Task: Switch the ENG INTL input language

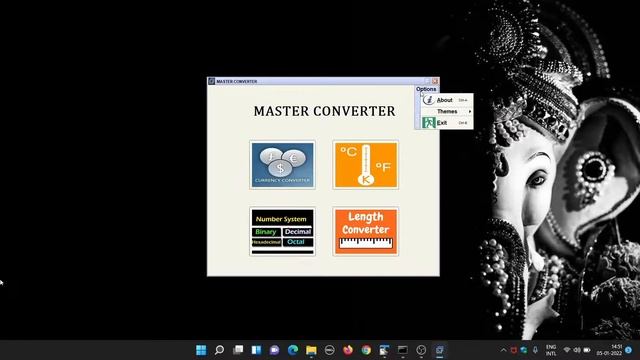Action: (551, 350)
